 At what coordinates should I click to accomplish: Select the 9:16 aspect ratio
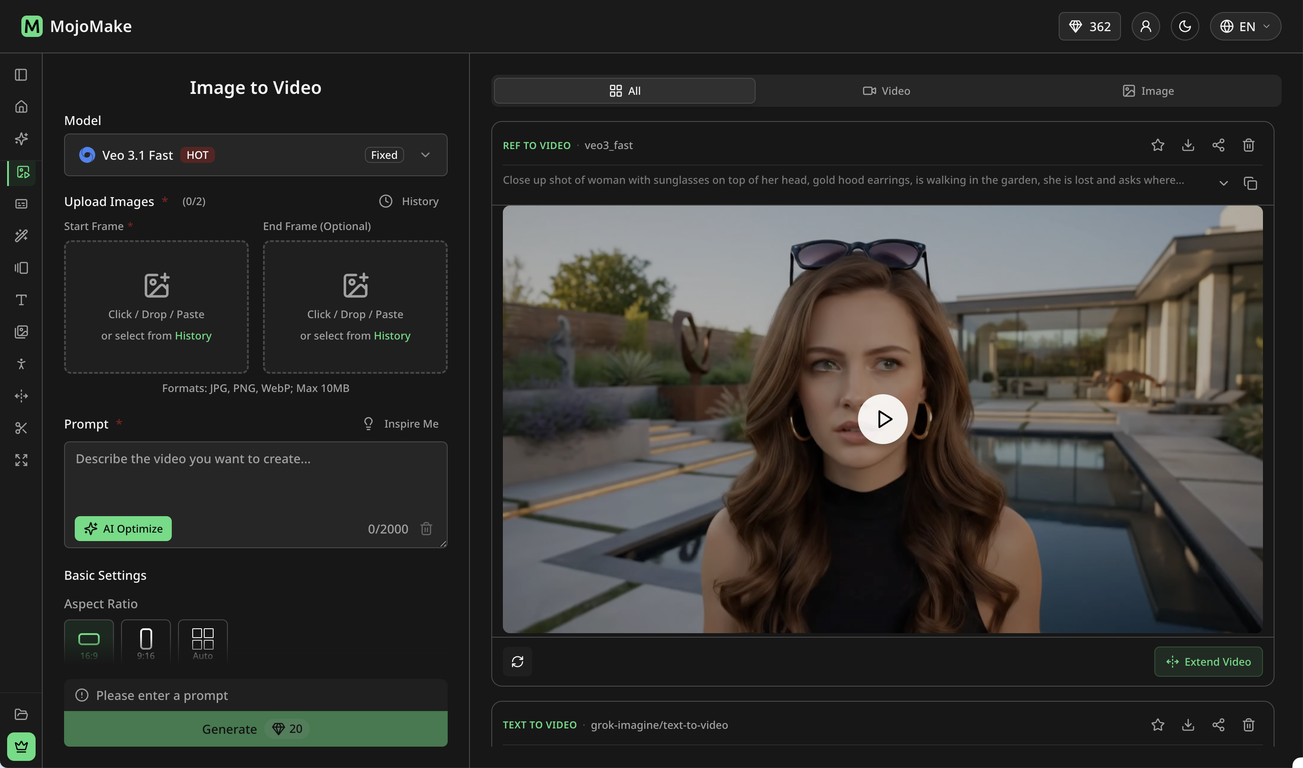pos(146,641)
